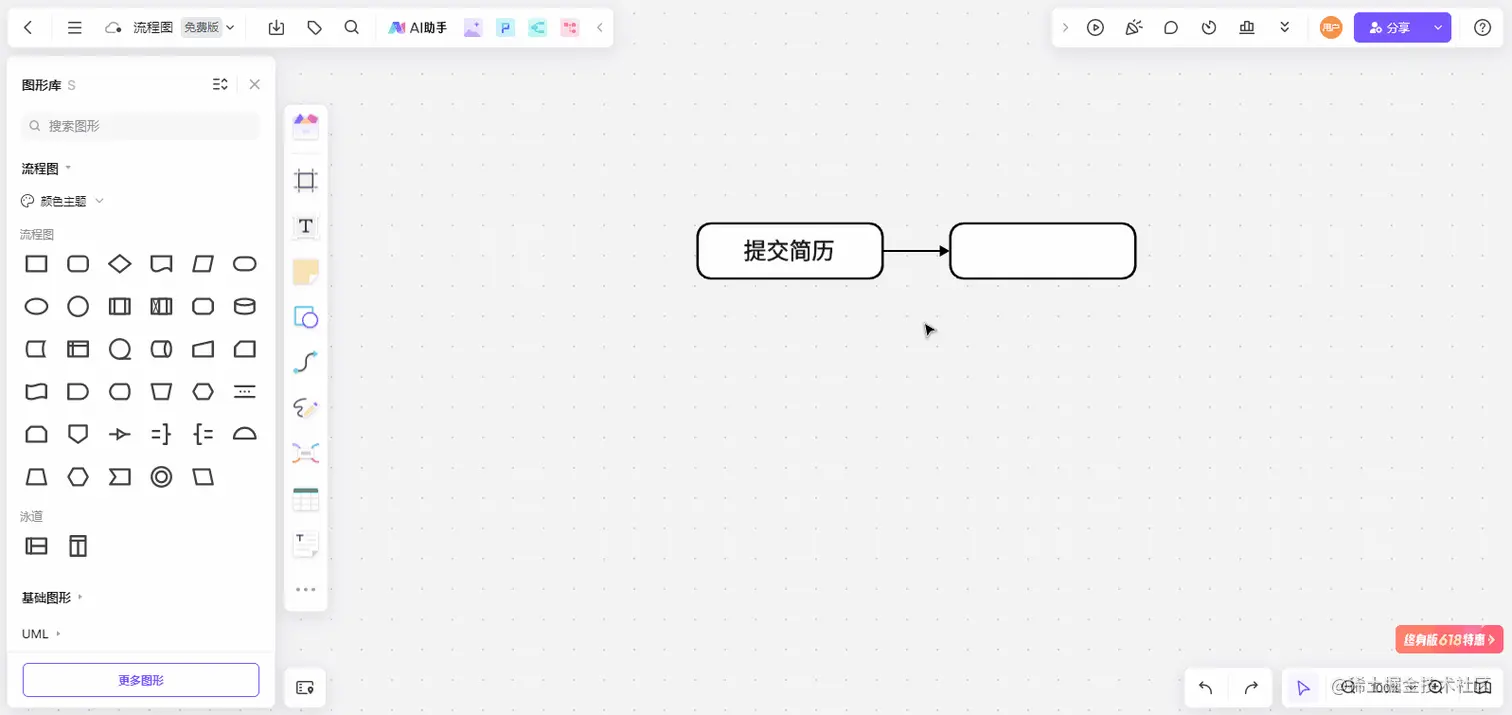
Task: Open the shape tool in the side toolbar
Action: 305,316
